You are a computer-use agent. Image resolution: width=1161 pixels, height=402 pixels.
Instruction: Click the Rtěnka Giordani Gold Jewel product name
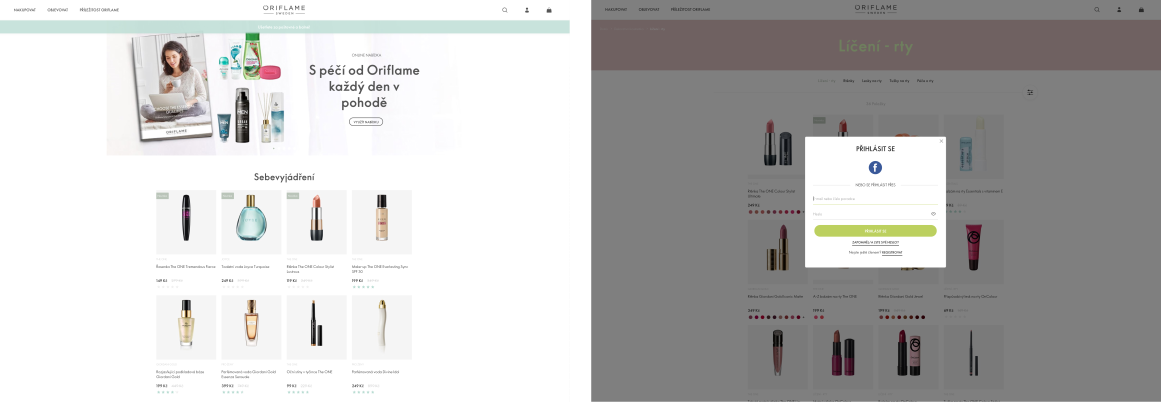[900, 296]
